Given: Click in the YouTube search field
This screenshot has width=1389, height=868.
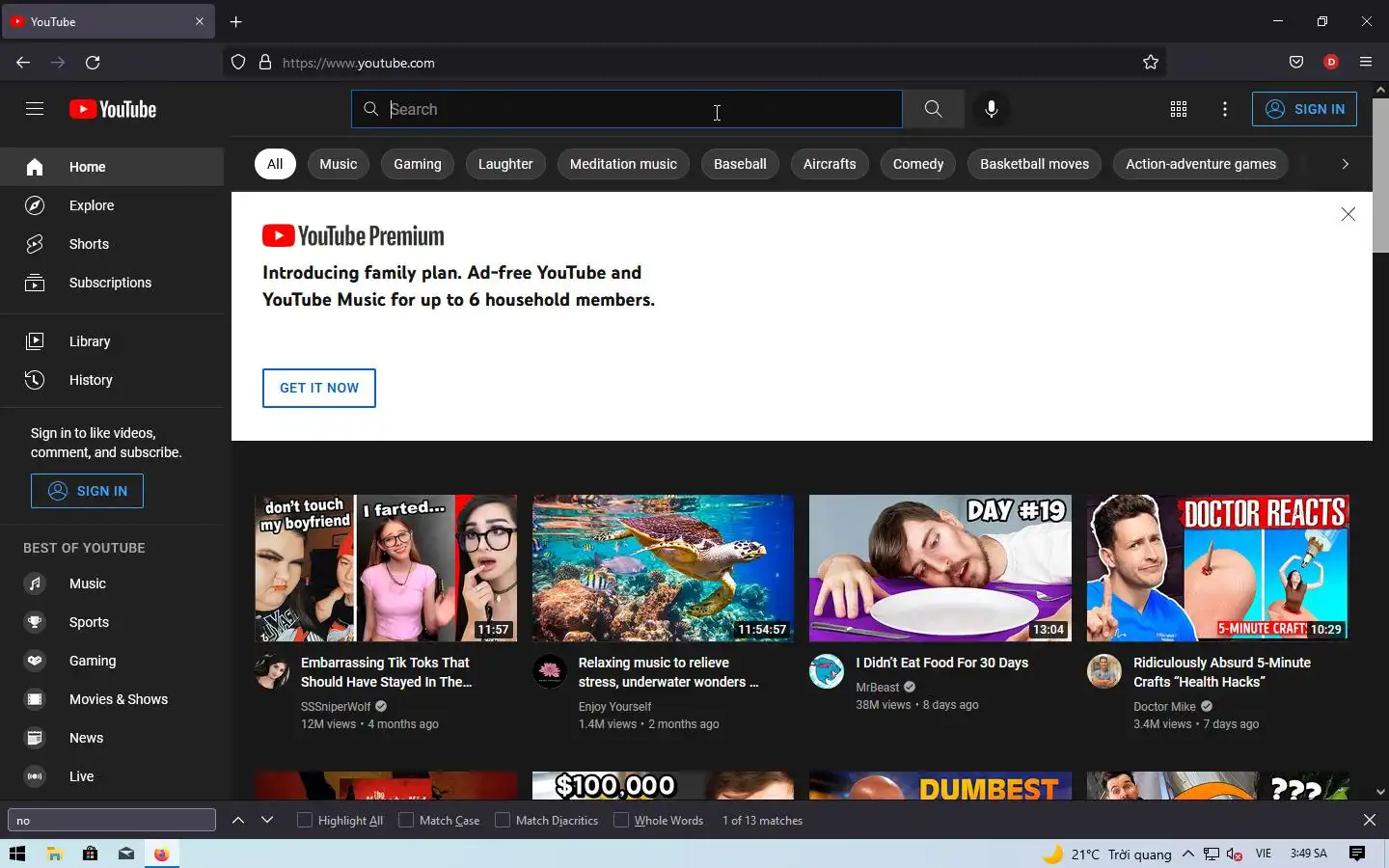Looking at the screenshot, I should click(627, 109).
